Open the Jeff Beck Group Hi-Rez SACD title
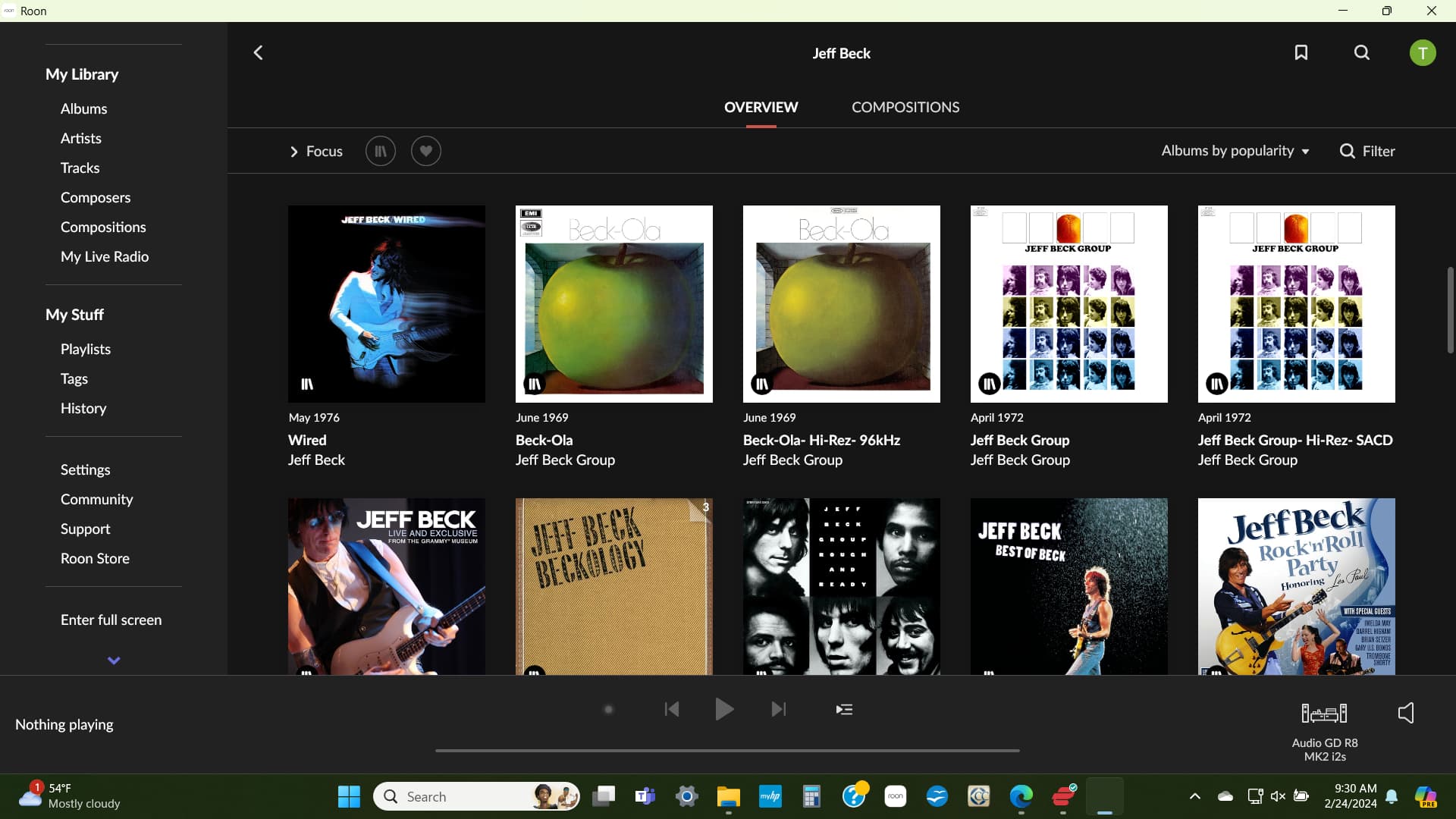The width and height of the screenshot is (1456, 819). 1295,440
